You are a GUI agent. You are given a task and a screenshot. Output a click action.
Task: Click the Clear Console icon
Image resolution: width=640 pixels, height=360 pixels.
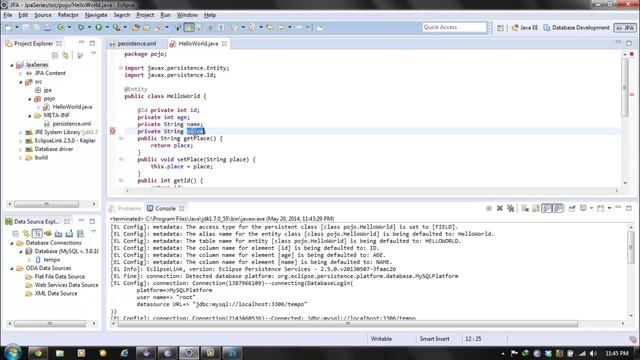pyautogui.click(x=525, y=209)
